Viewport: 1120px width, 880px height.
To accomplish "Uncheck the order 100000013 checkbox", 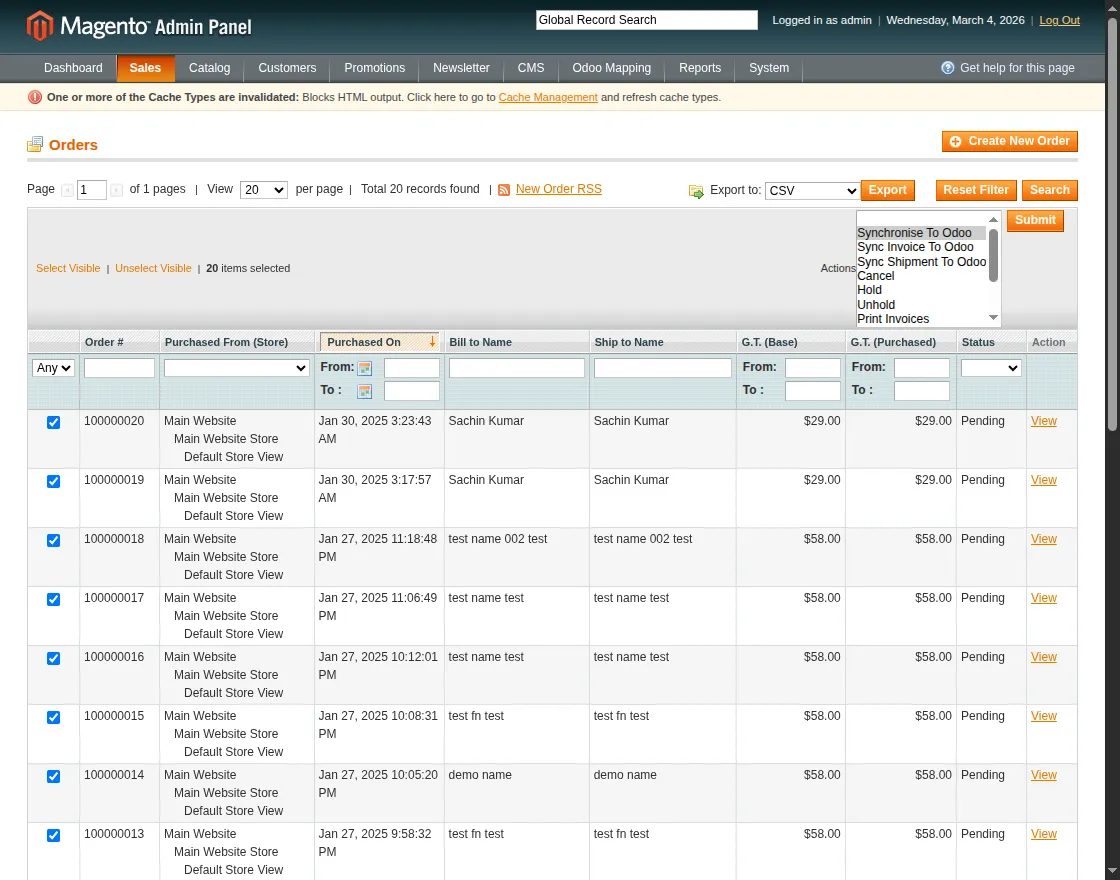I will [54, 835].
